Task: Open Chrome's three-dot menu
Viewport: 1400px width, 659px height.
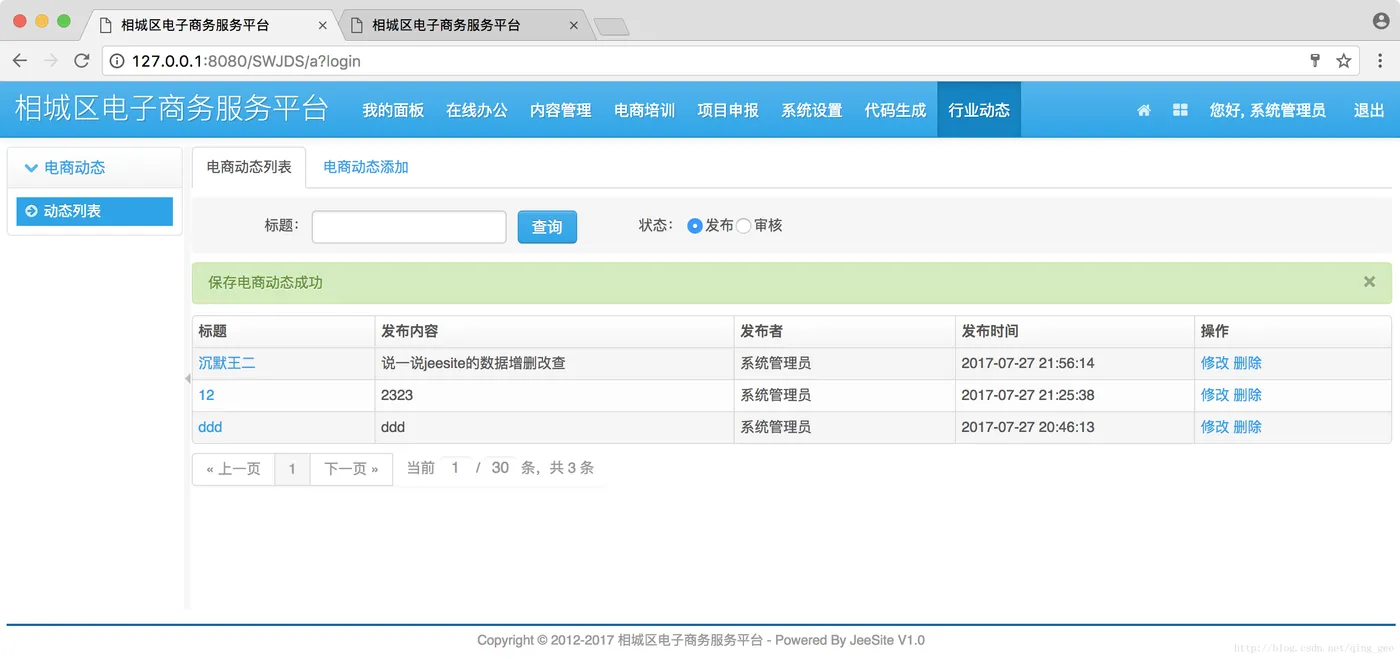Action: click(x=1380, y=61)
